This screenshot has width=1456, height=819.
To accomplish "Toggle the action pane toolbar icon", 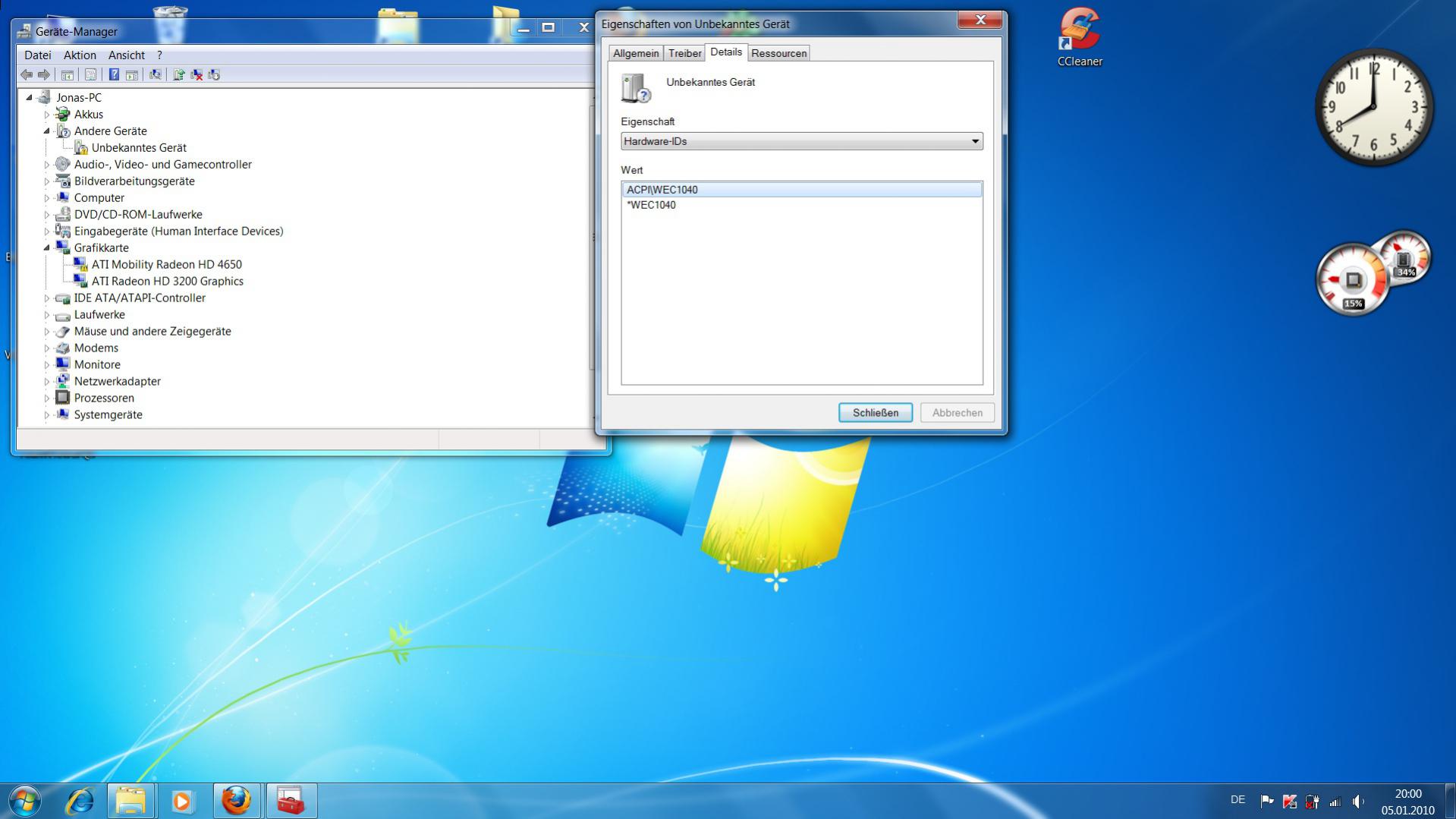I will pos(132,74).
